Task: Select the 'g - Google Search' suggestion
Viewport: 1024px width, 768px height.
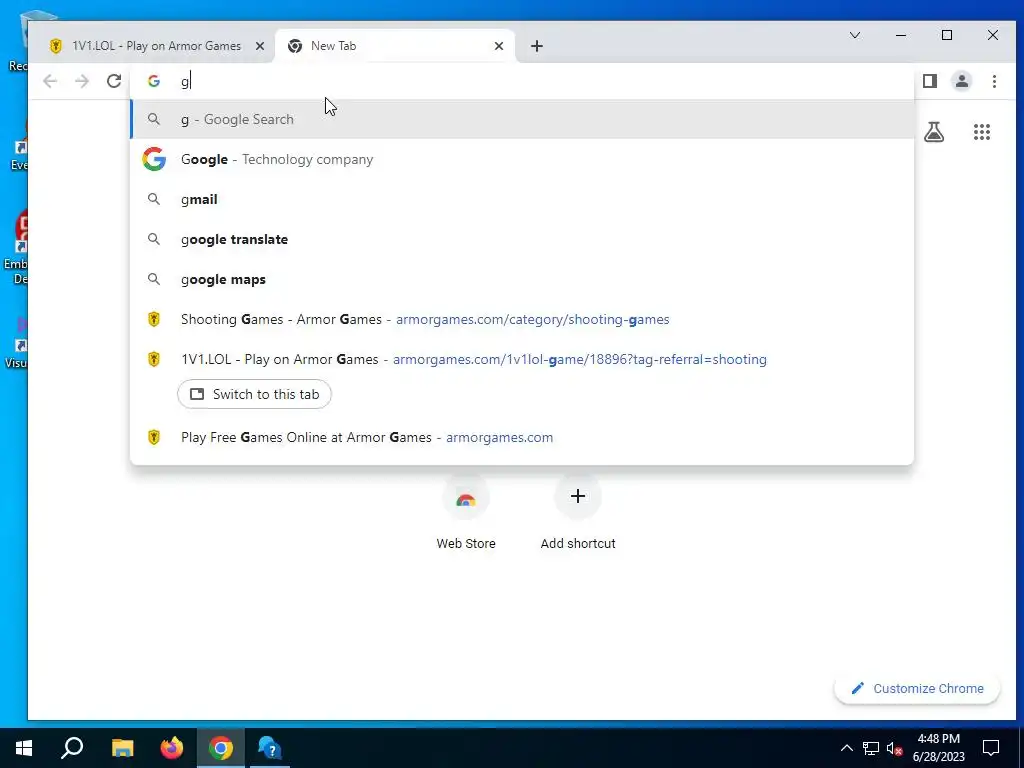Action: click(522, 120)
